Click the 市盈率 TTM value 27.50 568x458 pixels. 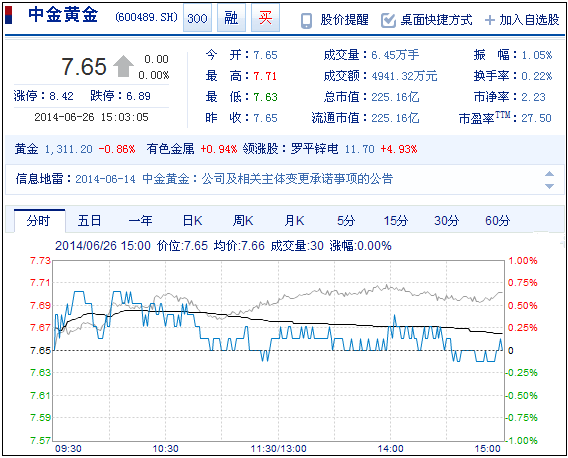pos(536,118)
